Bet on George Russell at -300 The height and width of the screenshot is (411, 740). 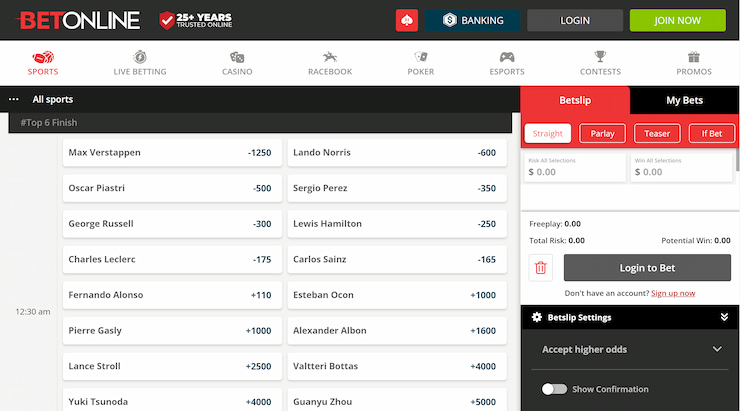coord(172,224)
